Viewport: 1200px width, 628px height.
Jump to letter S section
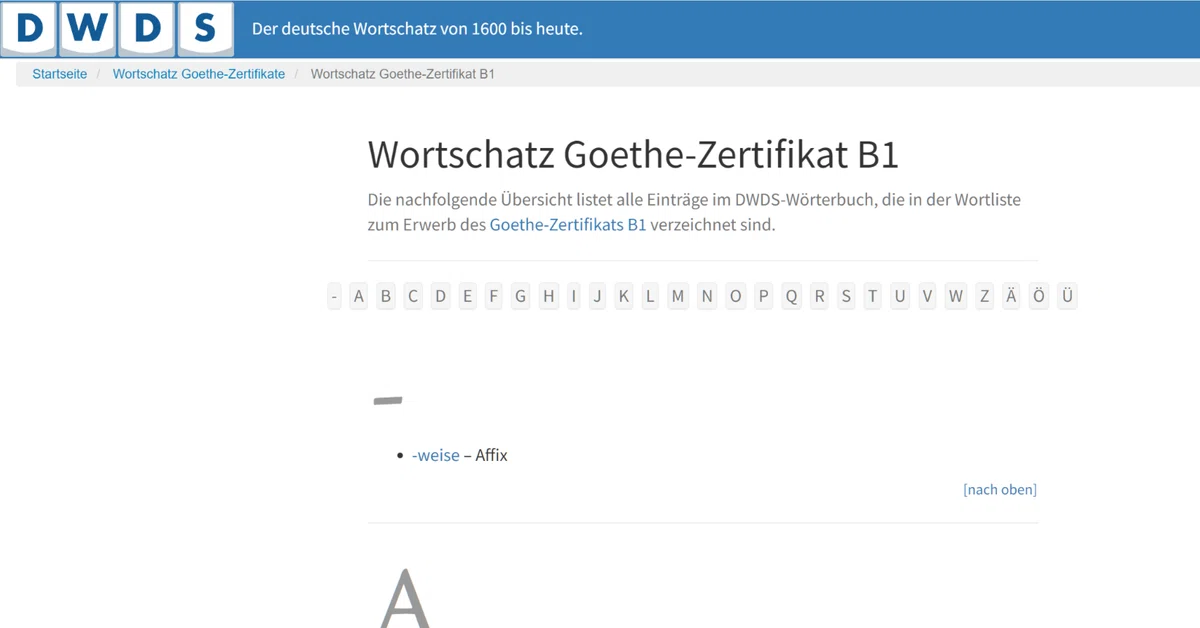pyautogui.click(x=847, y=296)
